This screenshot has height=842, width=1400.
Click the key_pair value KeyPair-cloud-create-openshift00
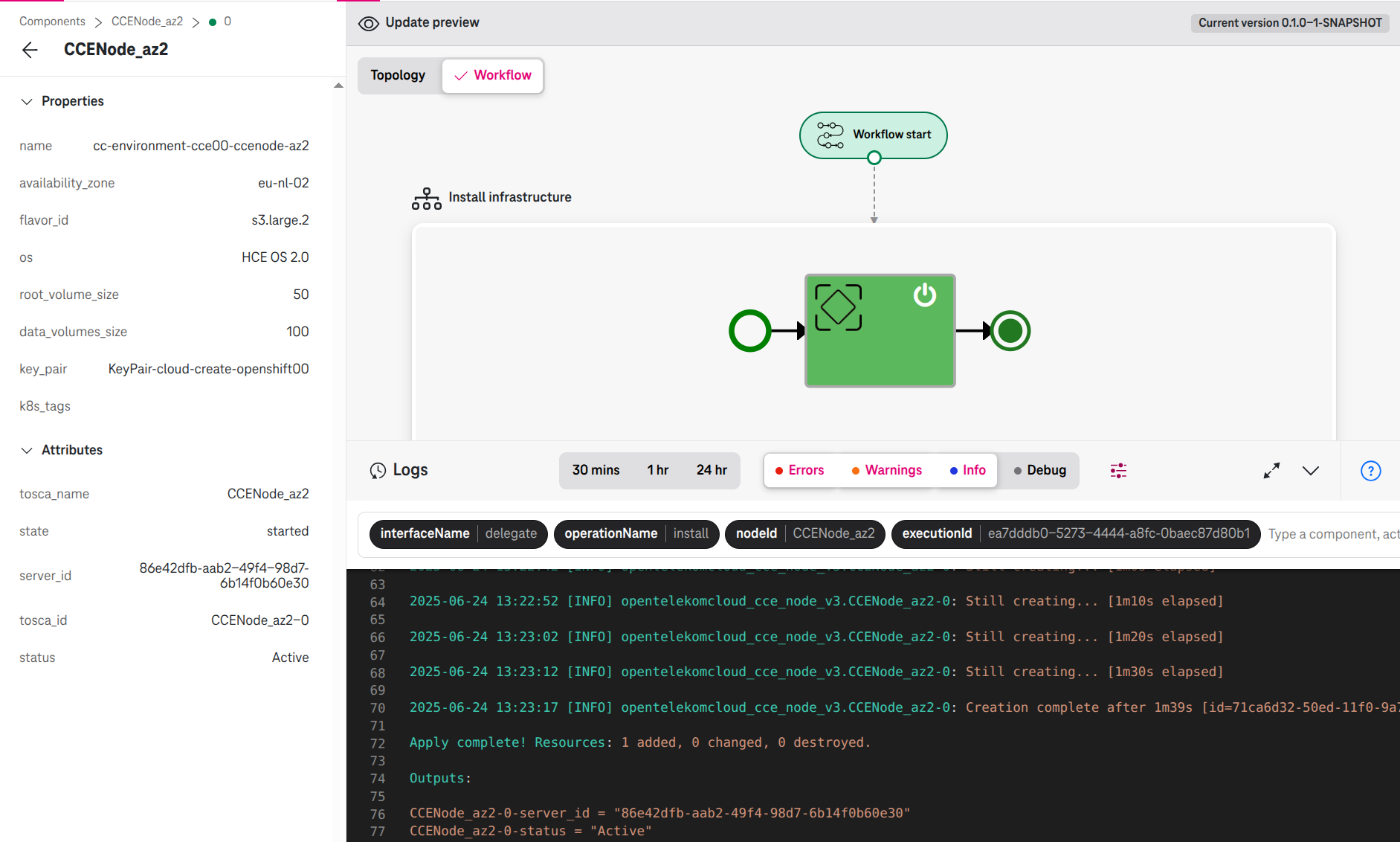(208, 369)
